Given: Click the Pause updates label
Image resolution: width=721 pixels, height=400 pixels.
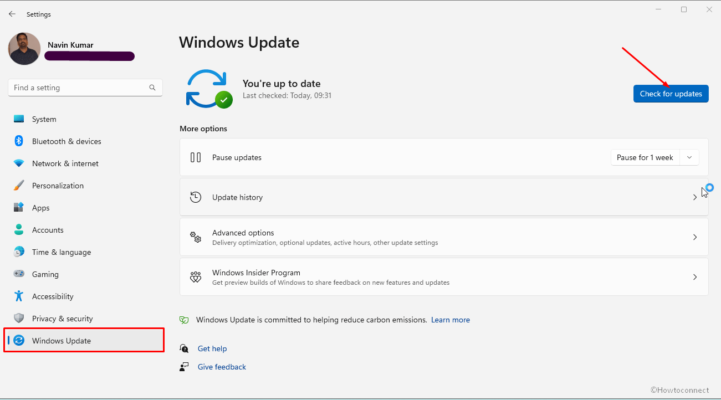Looking at the screenshot, I should click(x=237, y=157).
